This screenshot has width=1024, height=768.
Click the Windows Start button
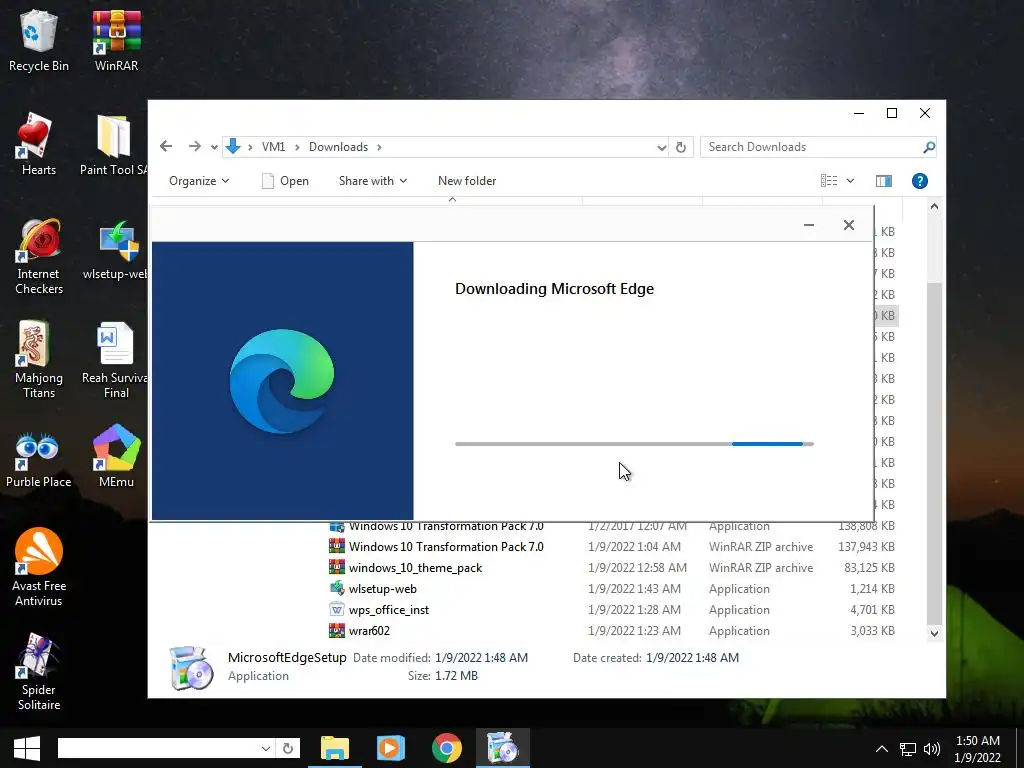(x=27, y=748)
